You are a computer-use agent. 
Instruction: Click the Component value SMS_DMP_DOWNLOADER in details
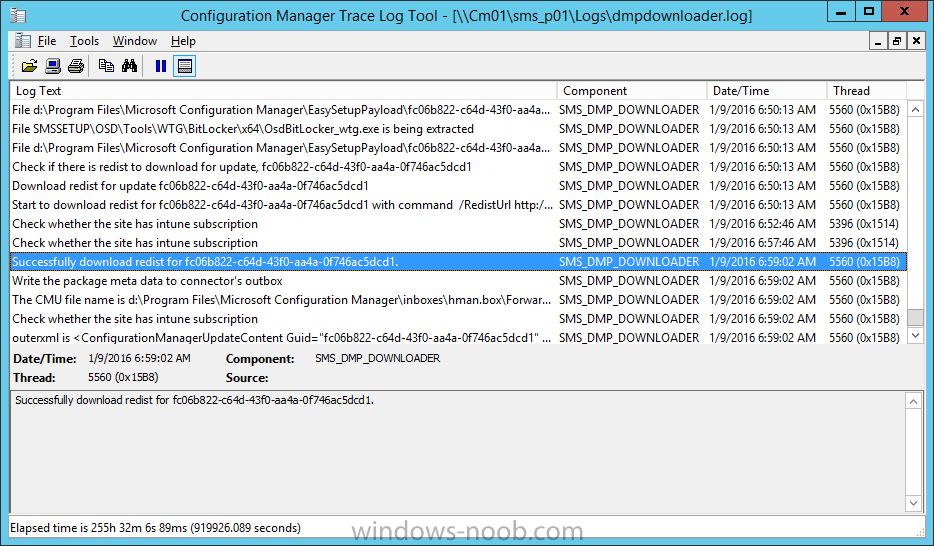tap(378, 358)
